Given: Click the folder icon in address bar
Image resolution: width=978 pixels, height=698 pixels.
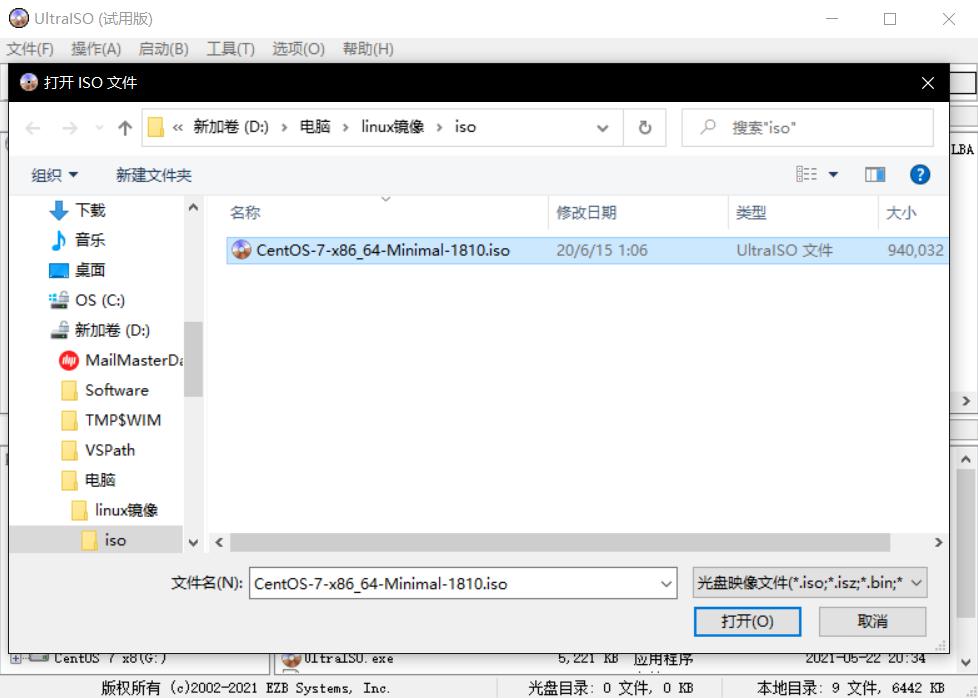Looking at the screenshot, I should pyautogui.click(x=156, y=127).
